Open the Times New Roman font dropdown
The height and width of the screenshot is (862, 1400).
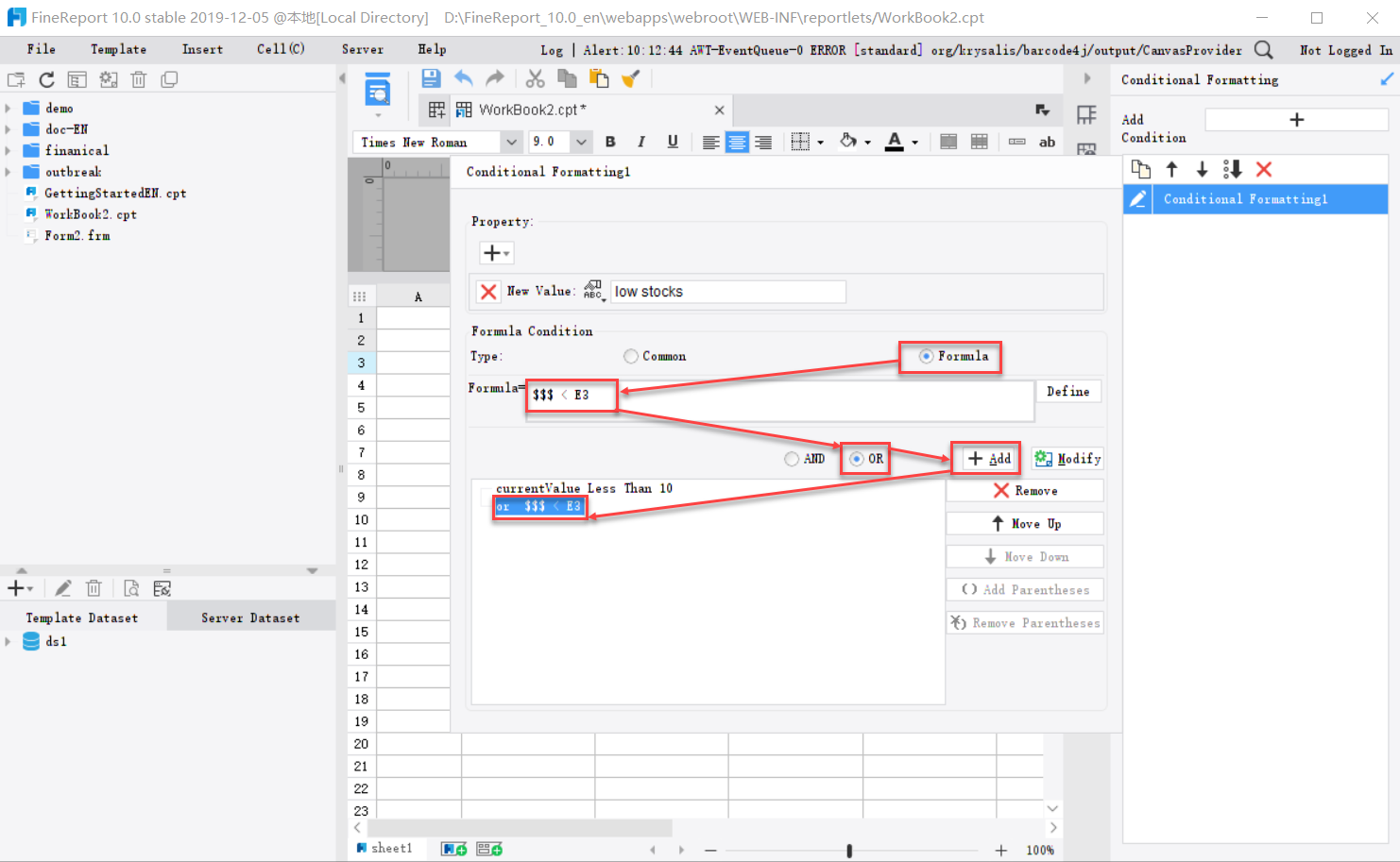[511, 143]
